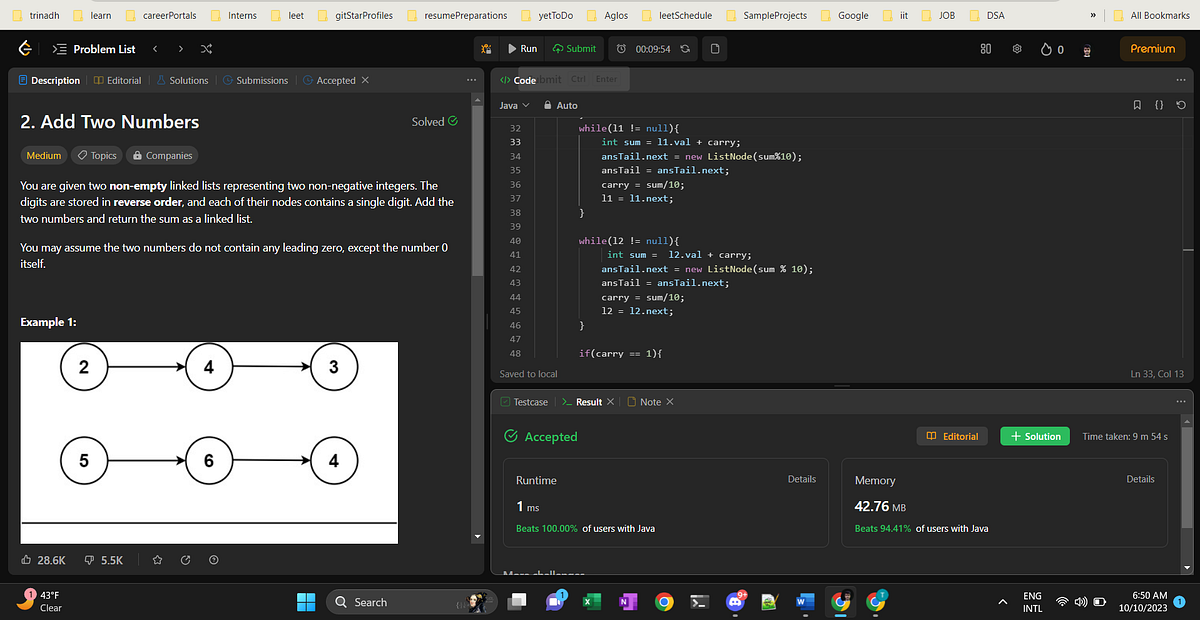Show the Companies tag
Viewport: 1200px width, 620px height.
tap(162, 155)
